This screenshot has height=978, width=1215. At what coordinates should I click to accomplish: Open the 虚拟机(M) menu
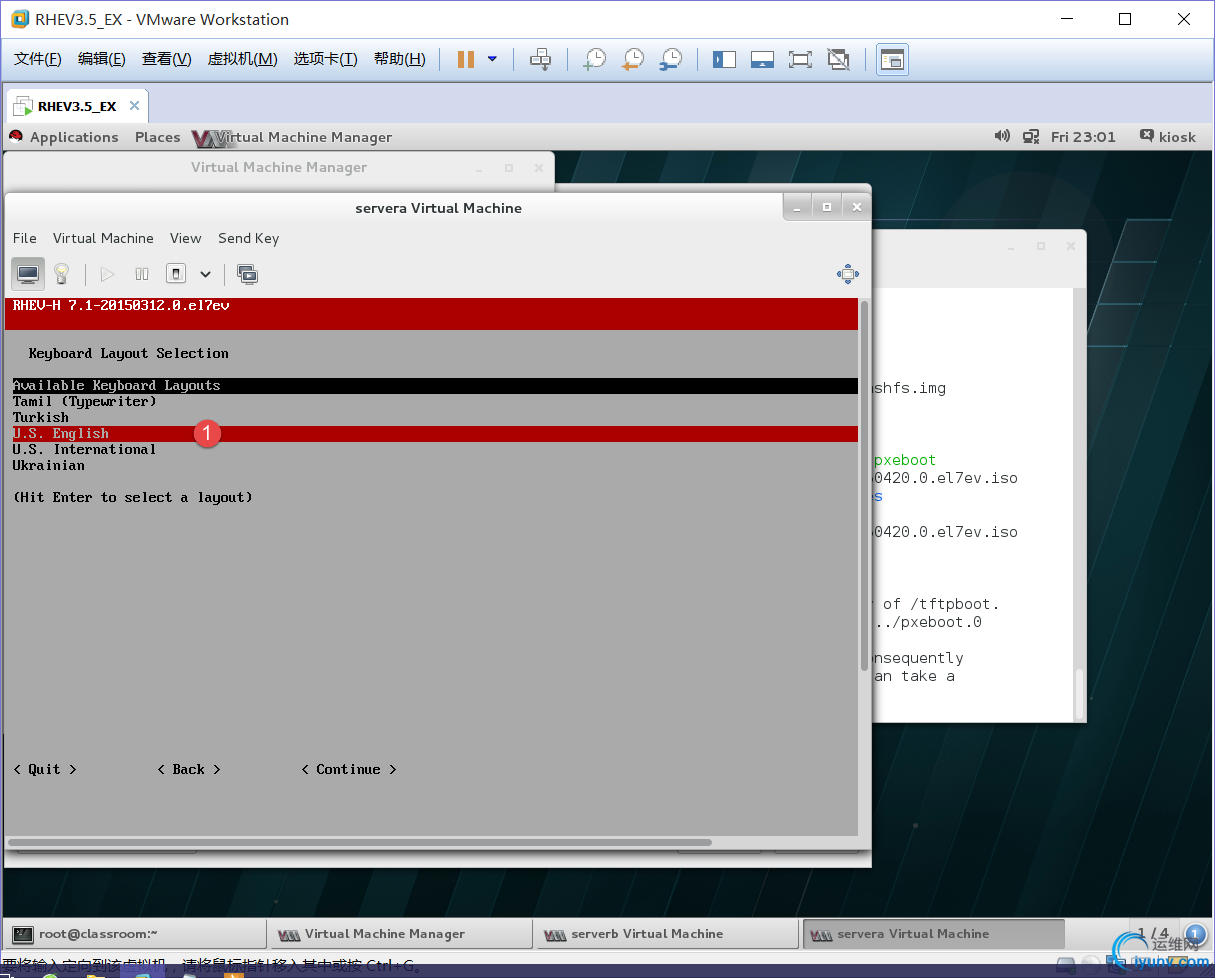click(x=242, y=59)
